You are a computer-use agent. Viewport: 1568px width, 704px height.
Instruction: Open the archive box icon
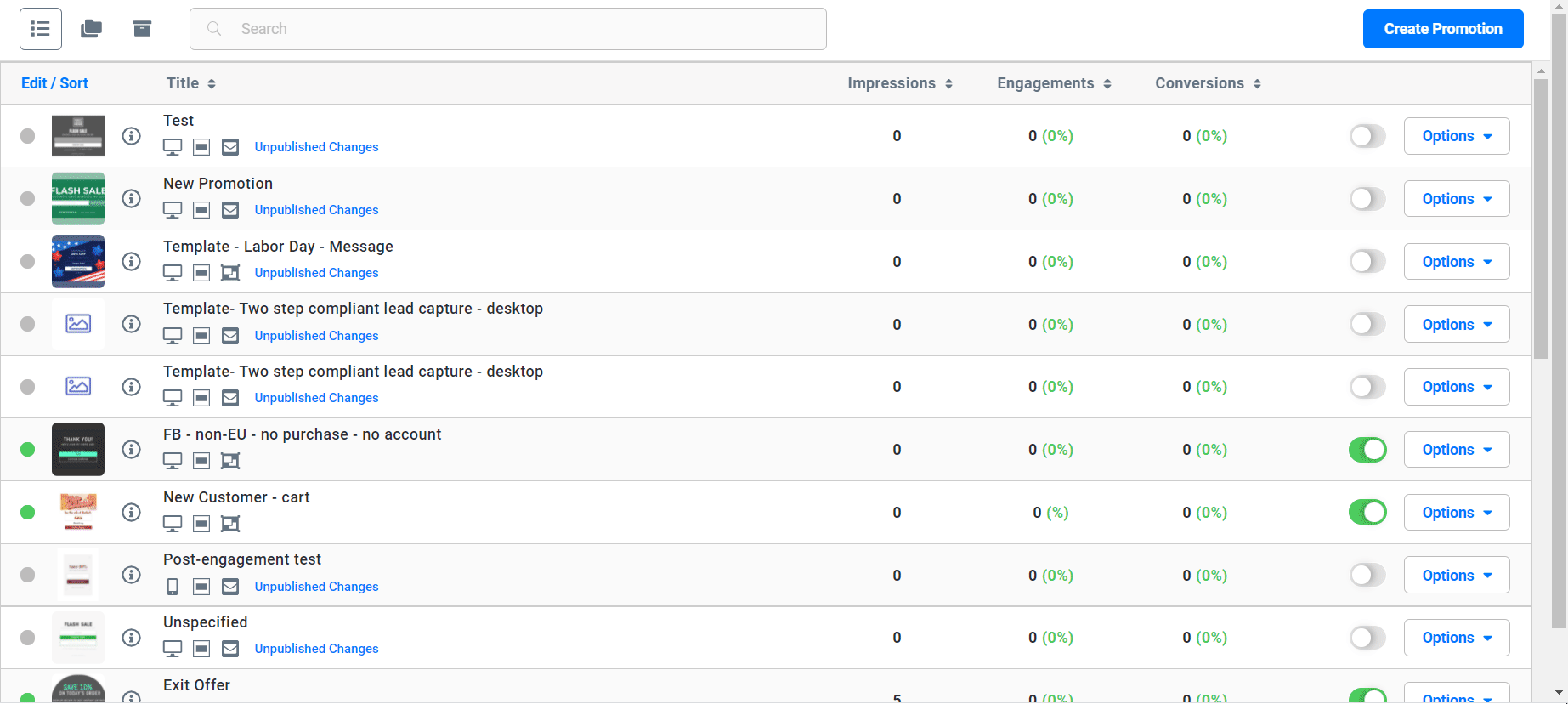tap(142, 29)
